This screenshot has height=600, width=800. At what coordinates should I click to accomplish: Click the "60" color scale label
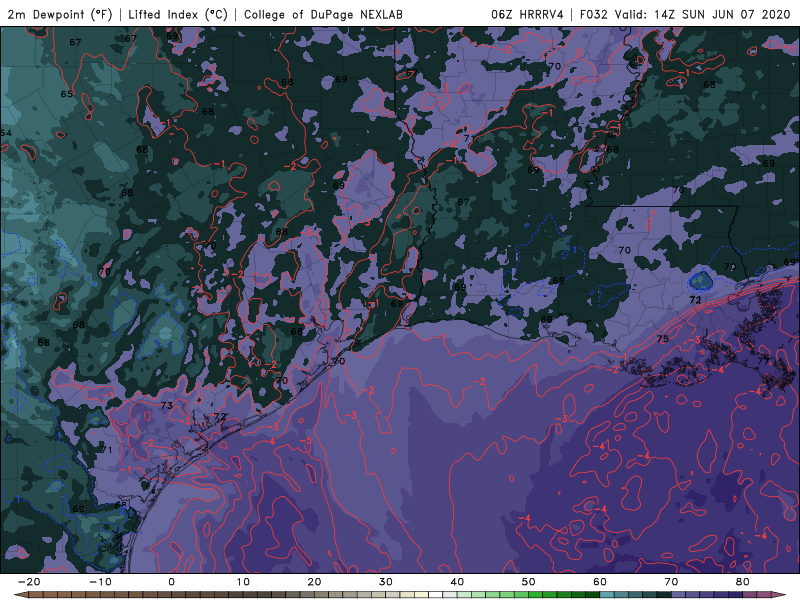[600, 582]
